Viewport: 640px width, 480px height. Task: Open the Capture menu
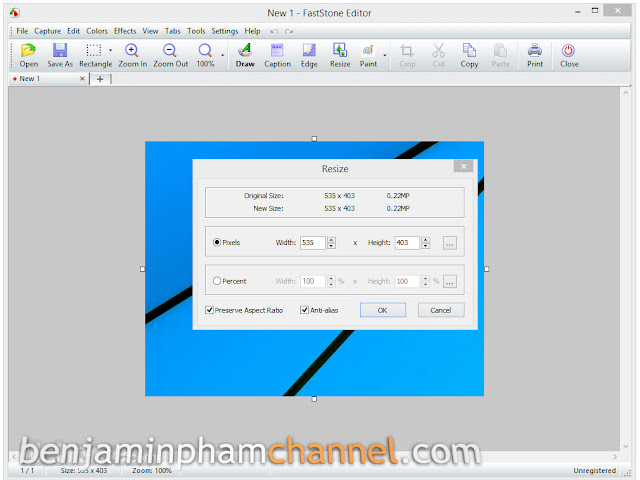pyautogui.click(x=47, y=31)
